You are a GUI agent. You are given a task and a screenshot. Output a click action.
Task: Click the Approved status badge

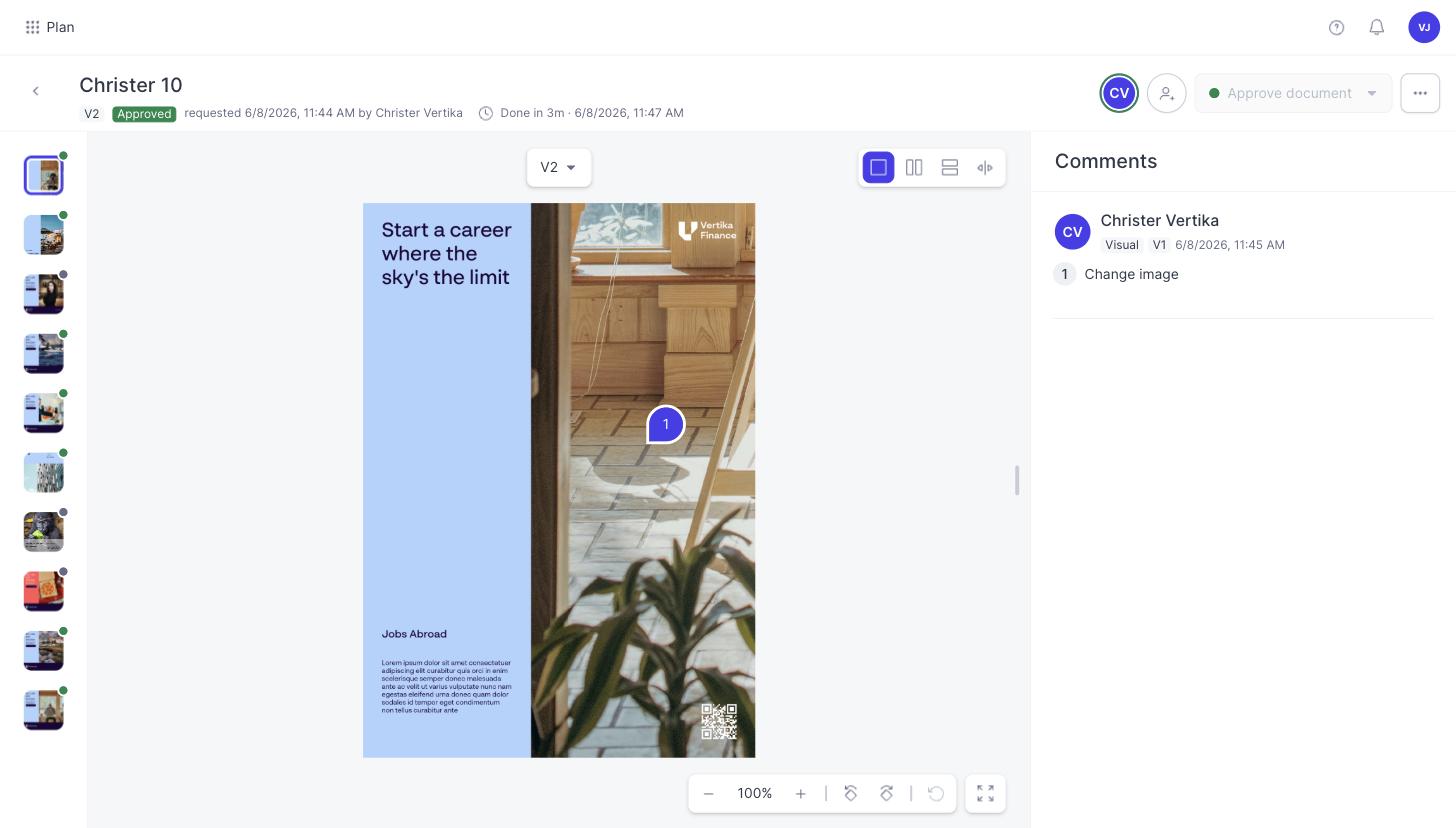click(x=144, y=113)
